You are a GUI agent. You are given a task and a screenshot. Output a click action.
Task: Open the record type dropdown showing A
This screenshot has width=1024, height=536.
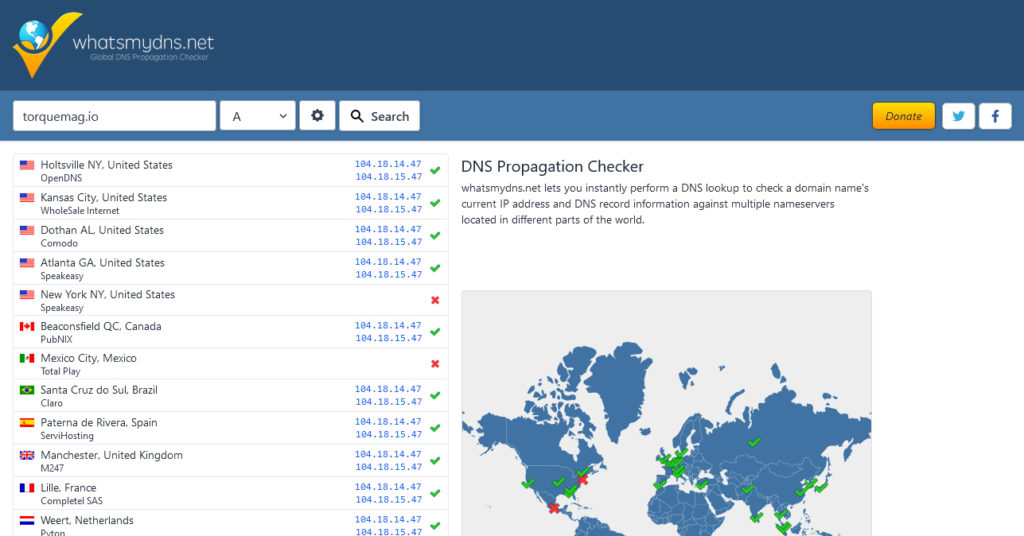pos(258,116)
